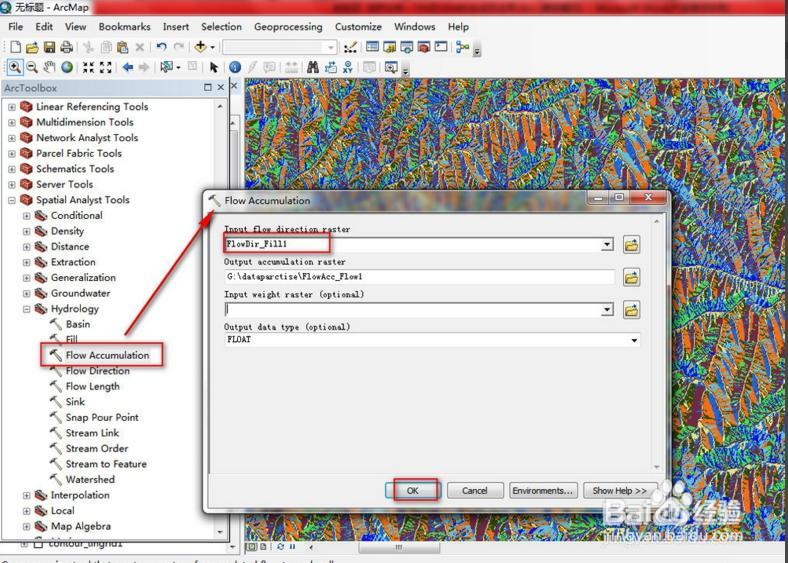Screen dimensions: 788x563
Task: Browse for input flow direction raster
Action: click(631, 245)
